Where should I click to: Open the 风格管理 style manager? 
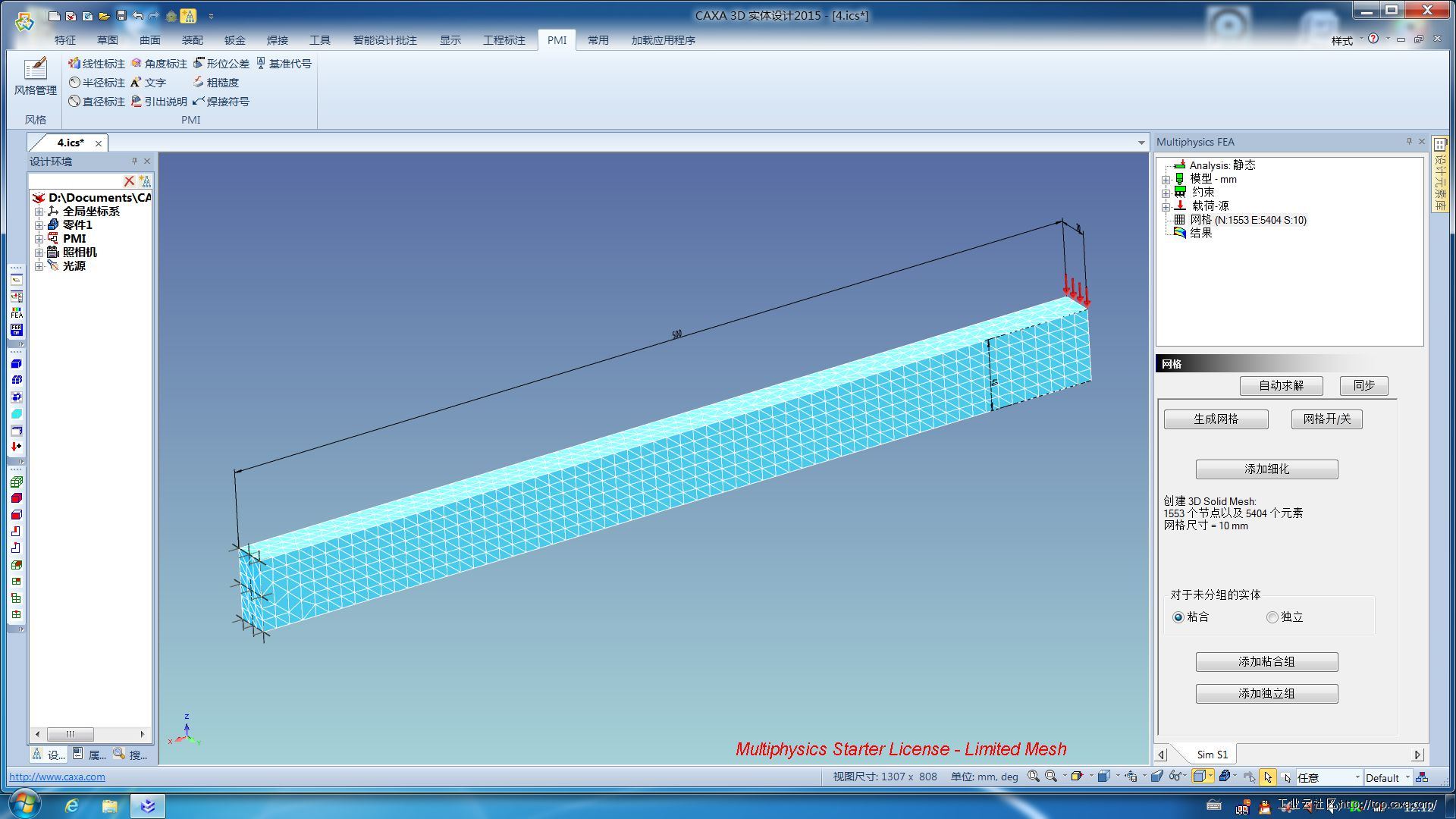(x=35, y=77)
